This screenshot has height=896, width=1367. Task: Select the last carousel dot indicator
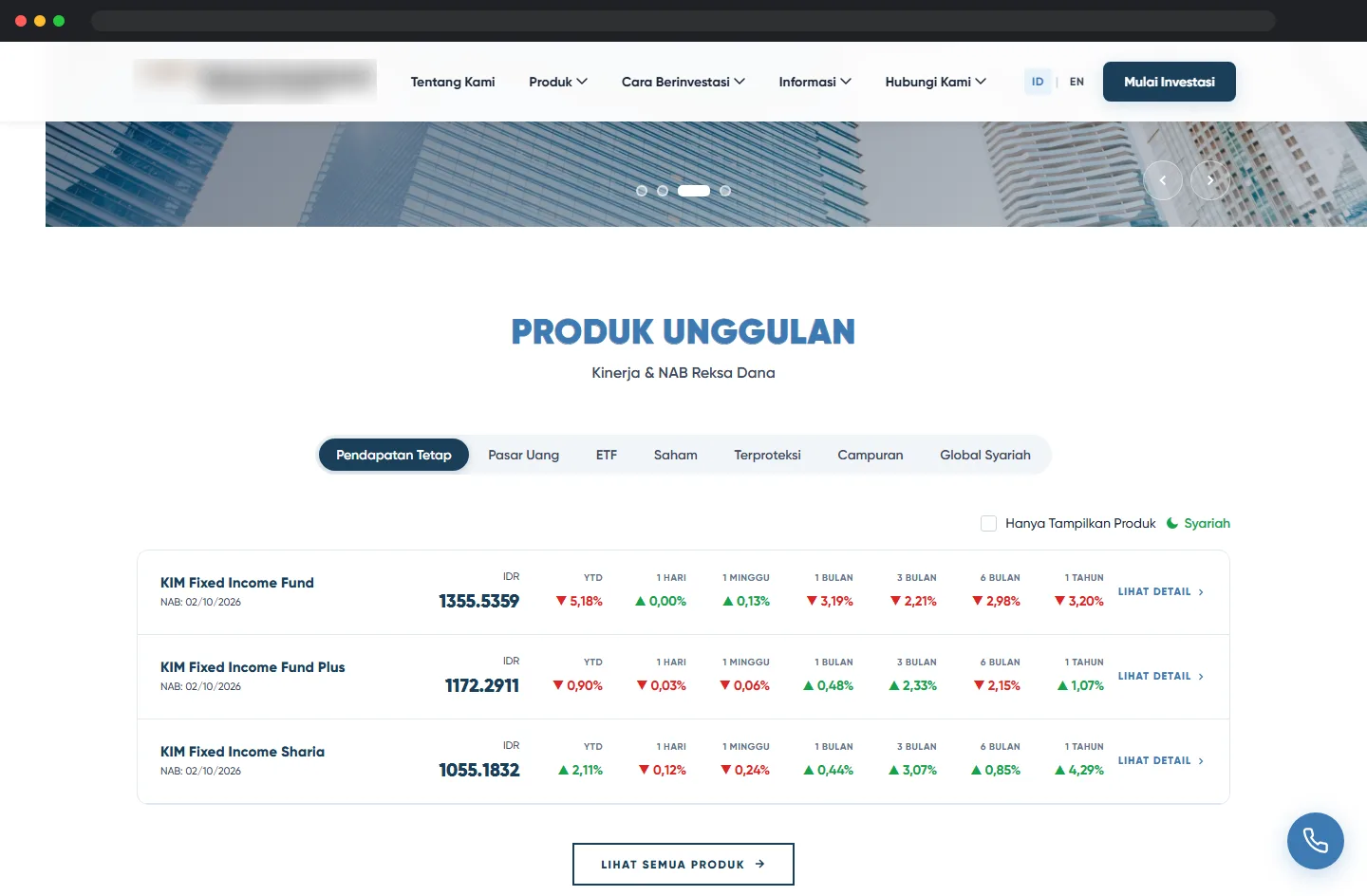[725, 191]
